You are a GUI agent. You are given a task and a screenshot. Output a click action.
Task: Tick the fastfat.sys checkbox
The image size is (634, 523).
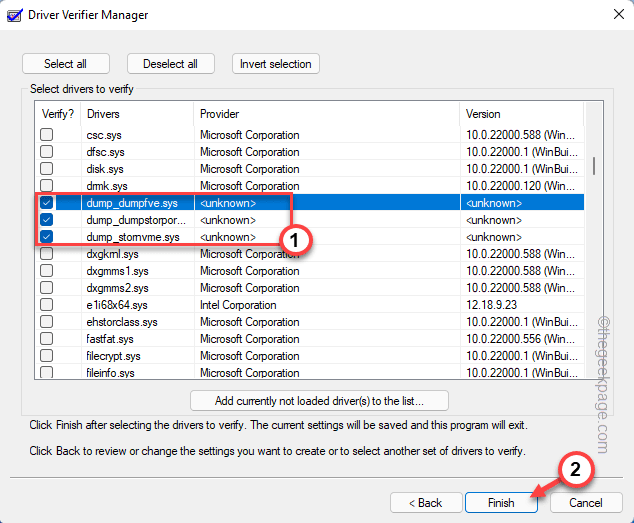tap(47, 339)
